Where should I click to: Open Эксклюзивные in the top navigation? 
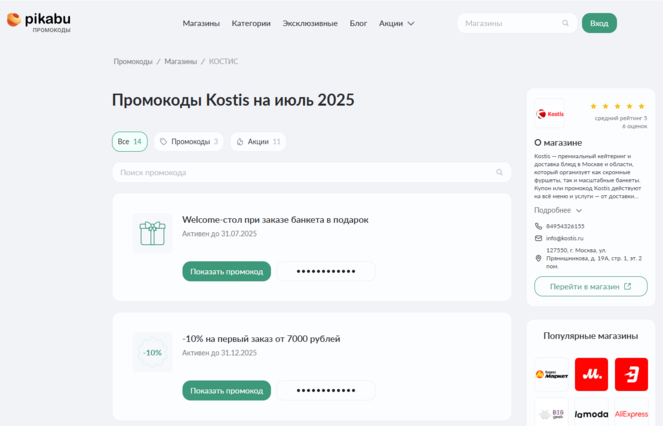tap(310, 23)
